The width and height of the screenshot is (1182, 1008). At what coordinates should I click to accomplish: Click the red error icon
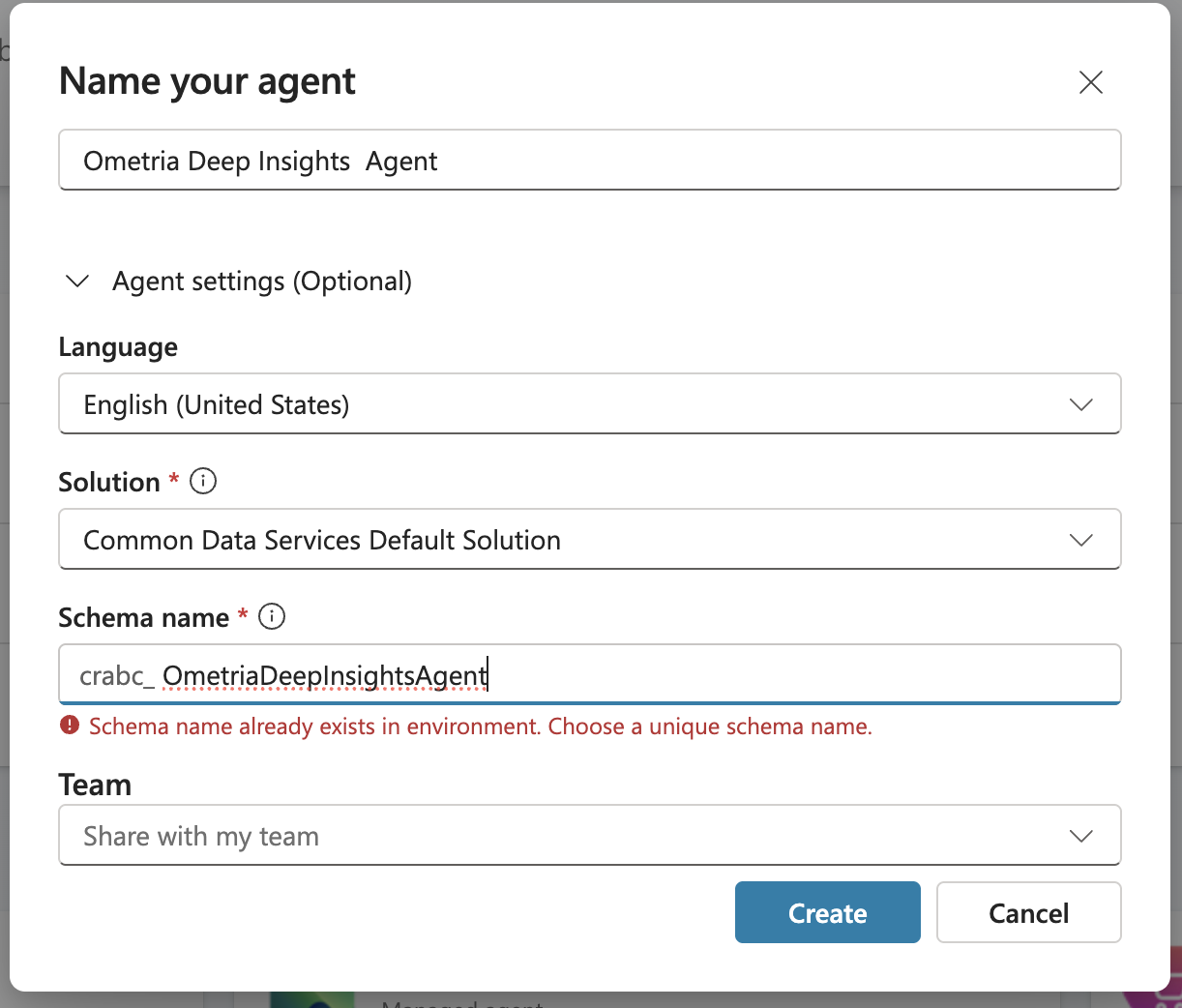tap(70, 726)
